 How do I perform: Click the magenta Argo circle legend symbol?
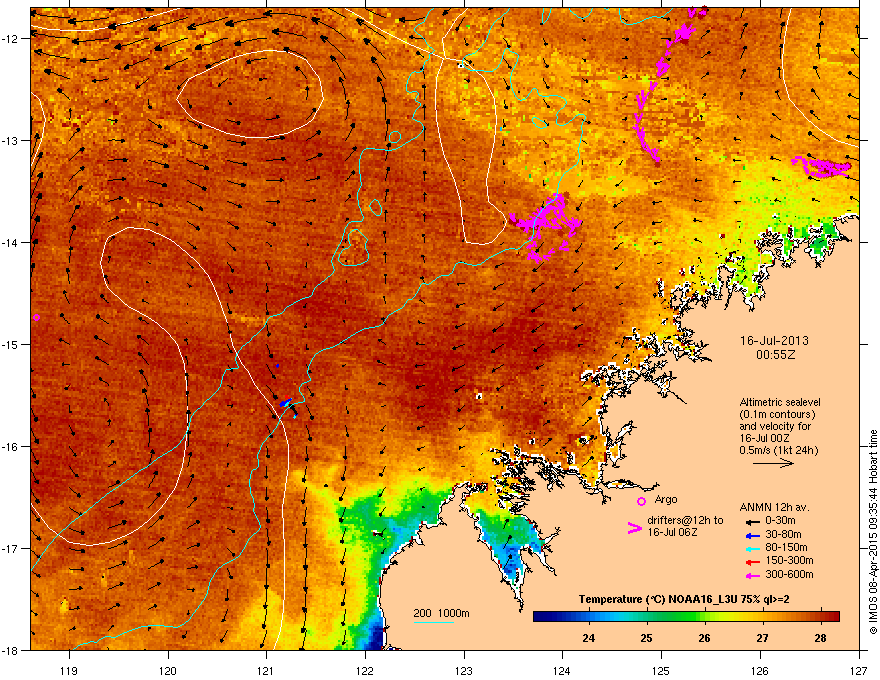(x=641, y=501)
